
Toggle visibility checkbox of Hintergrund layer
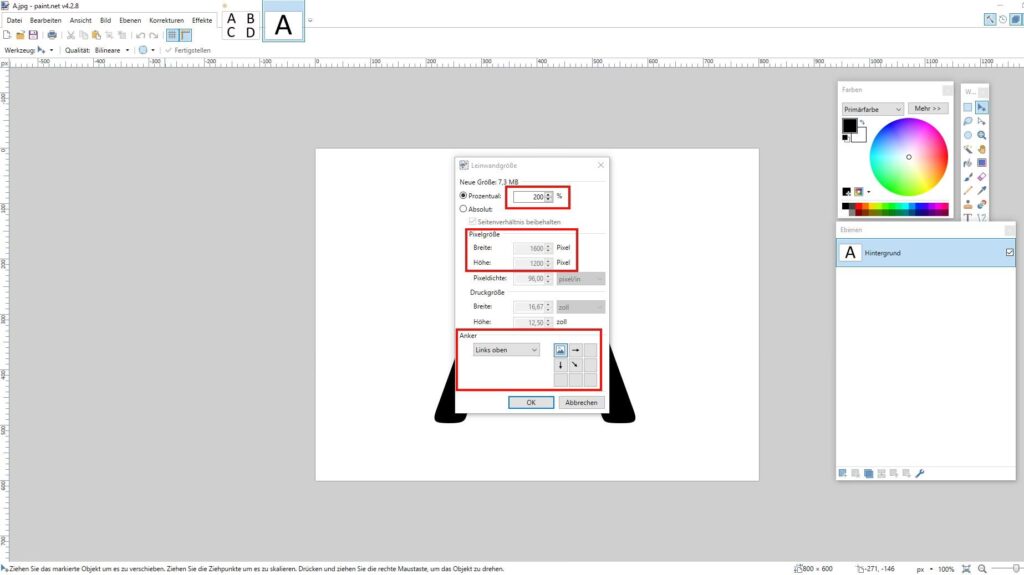pos(1009,254)
